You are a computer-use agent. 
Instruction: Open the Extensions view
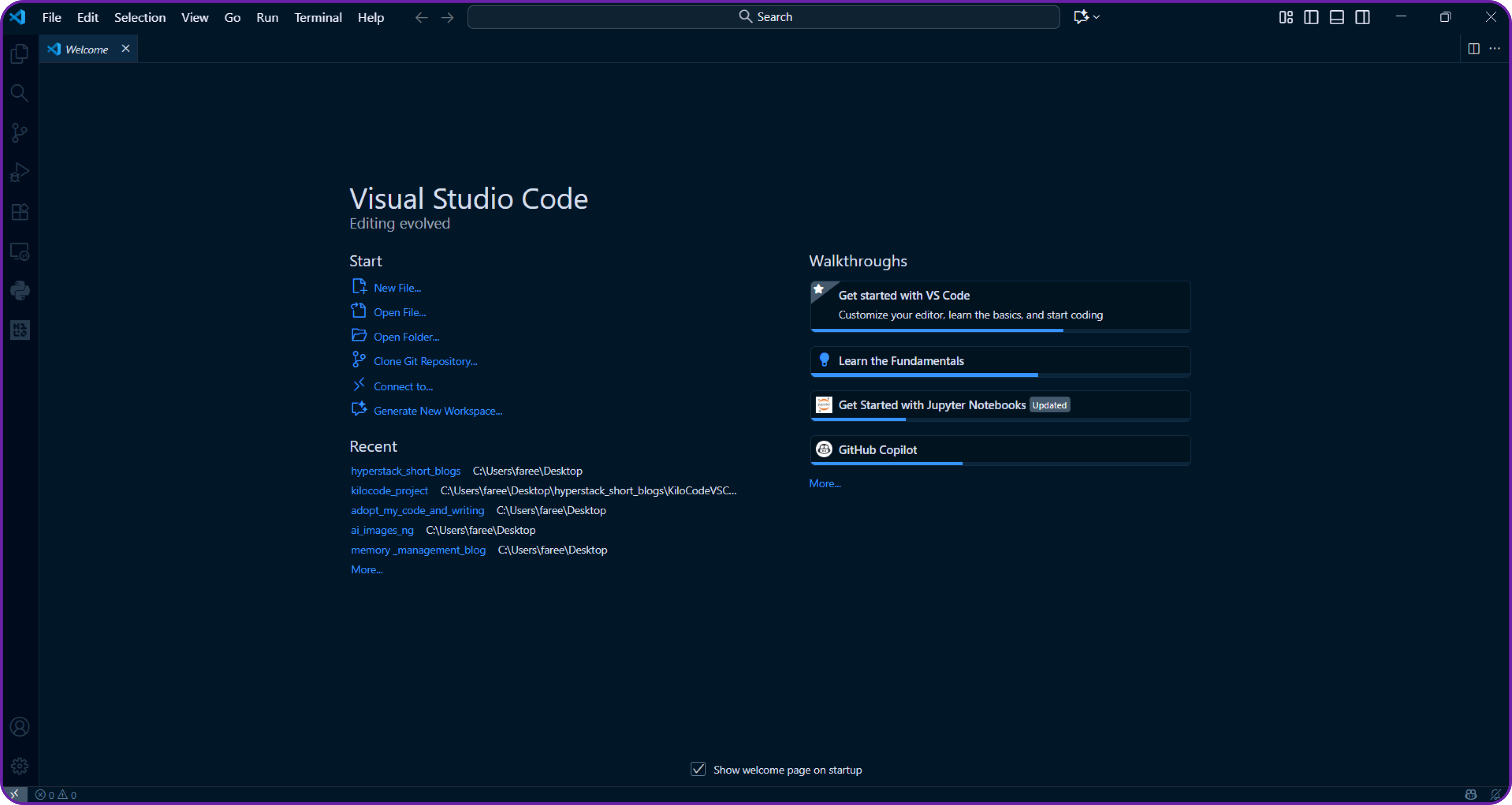(19, 211)
